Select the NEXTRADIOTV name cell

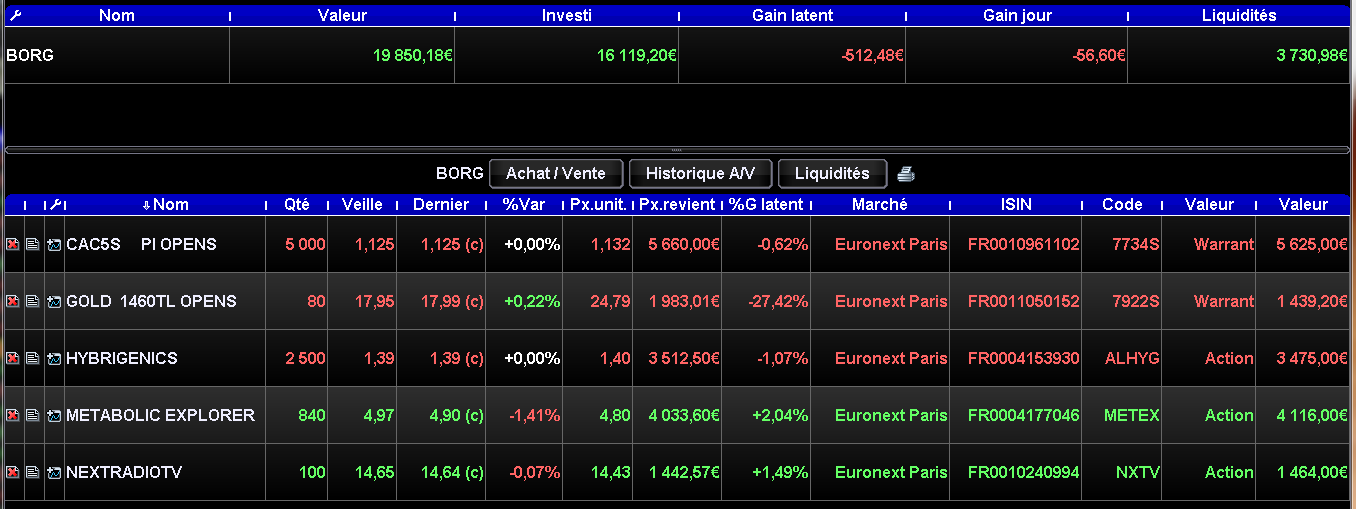click(x=165, y=473)
